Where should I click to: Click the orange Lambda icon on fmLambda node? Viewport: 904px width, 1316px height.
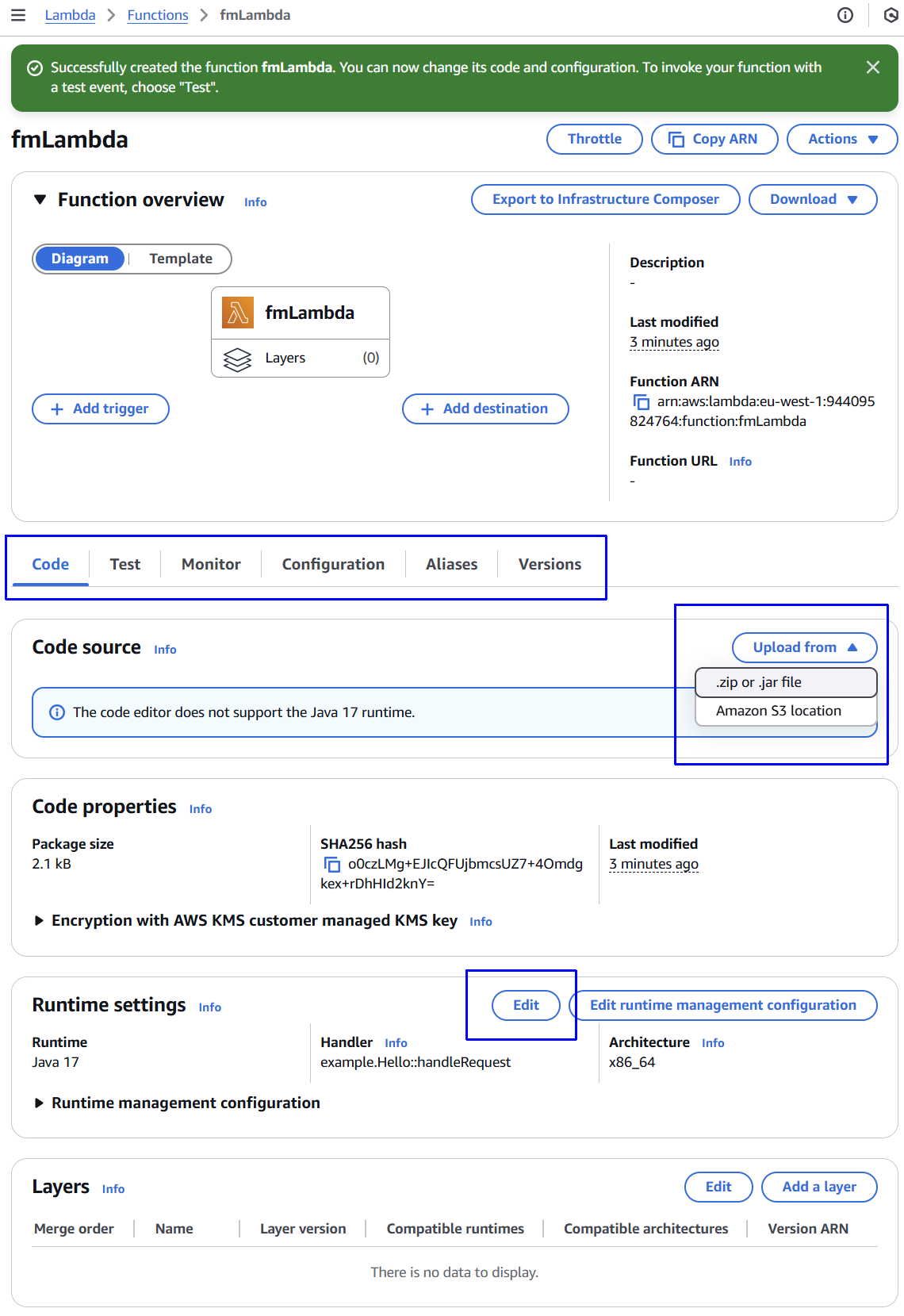[238, 313]
